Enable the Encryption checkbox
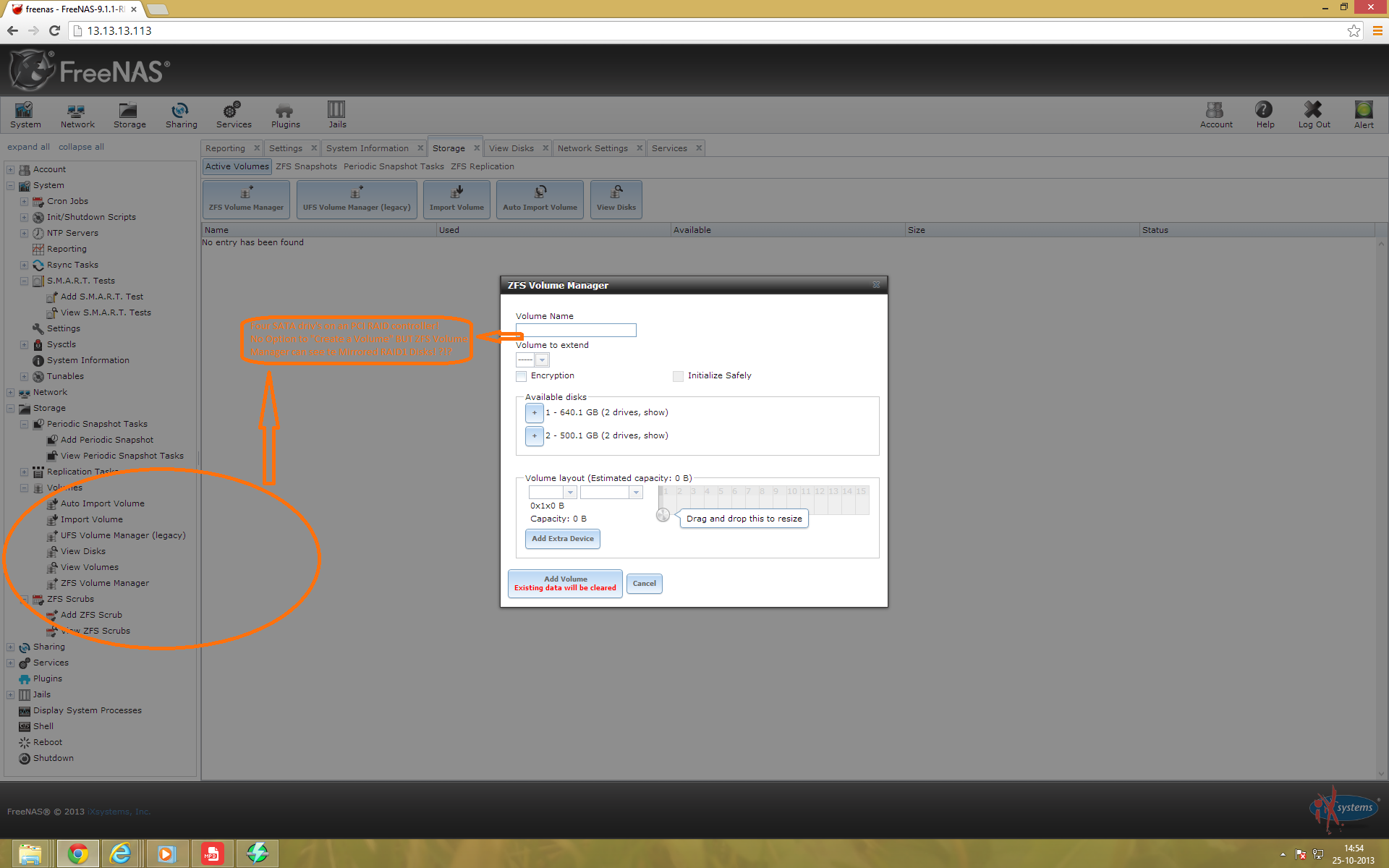Viewport: 1389px width, 868px height. click(x=521, y=376)
